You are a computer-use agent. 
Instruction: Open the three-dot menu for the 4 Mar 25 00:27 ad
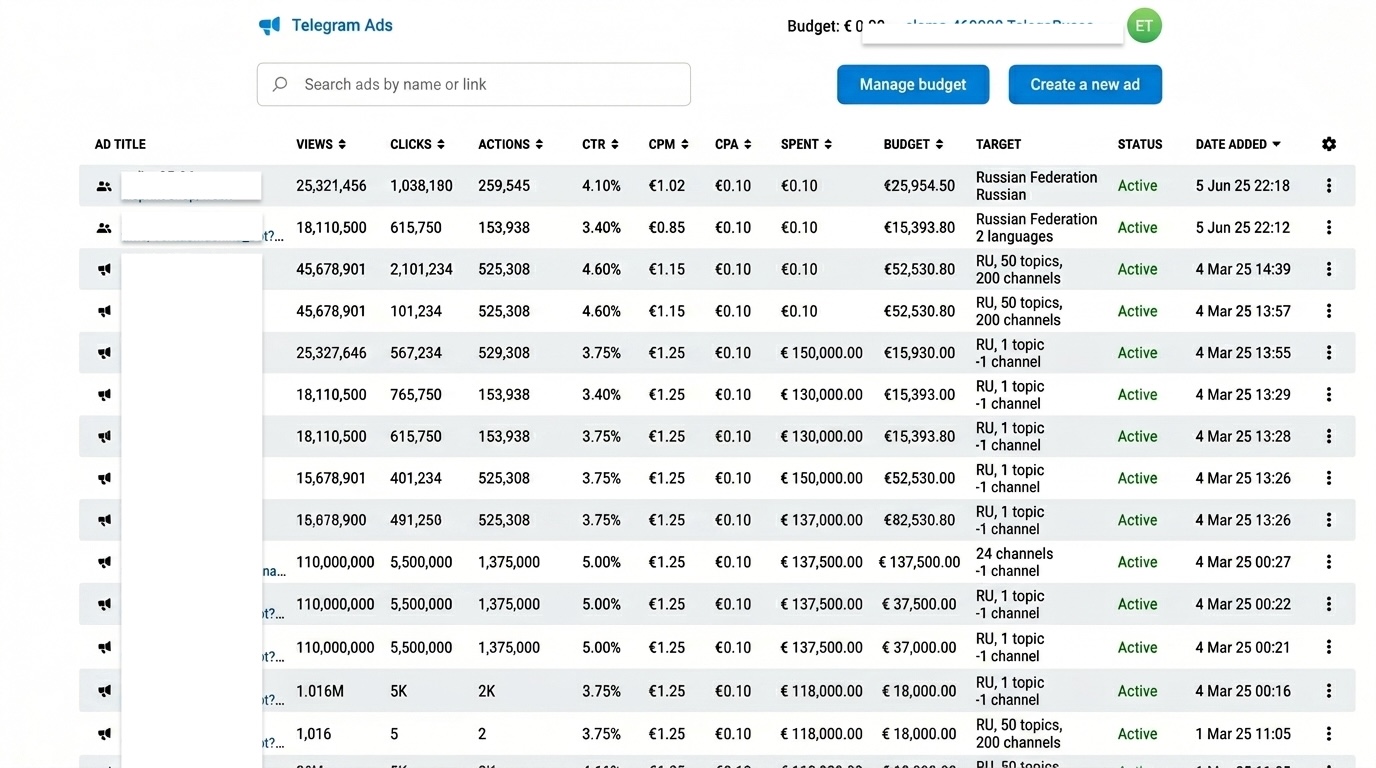click(x=1329, y=562)
